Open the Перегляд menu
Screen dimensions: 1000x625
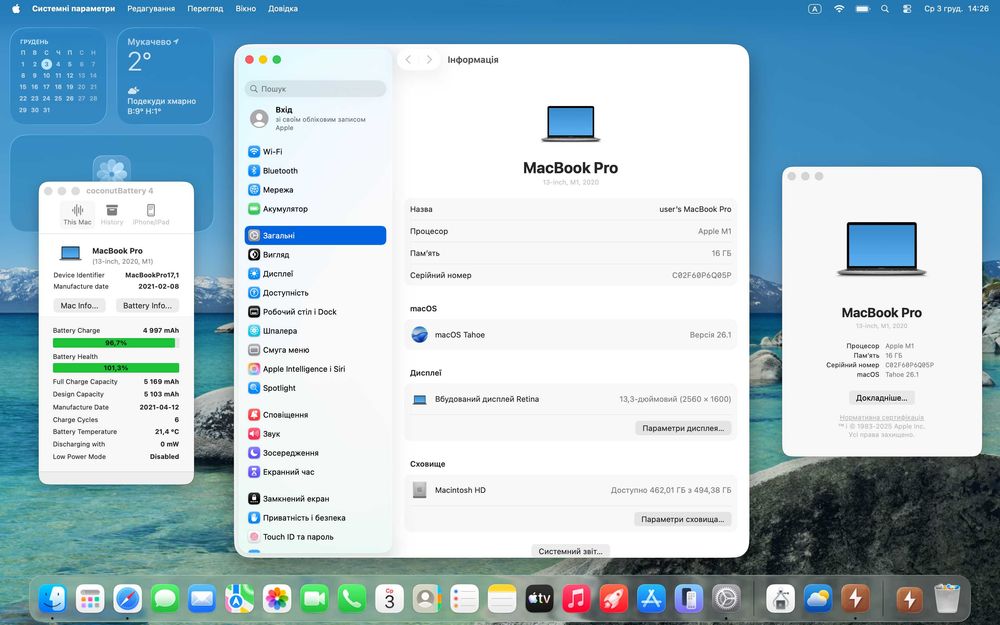205,9
